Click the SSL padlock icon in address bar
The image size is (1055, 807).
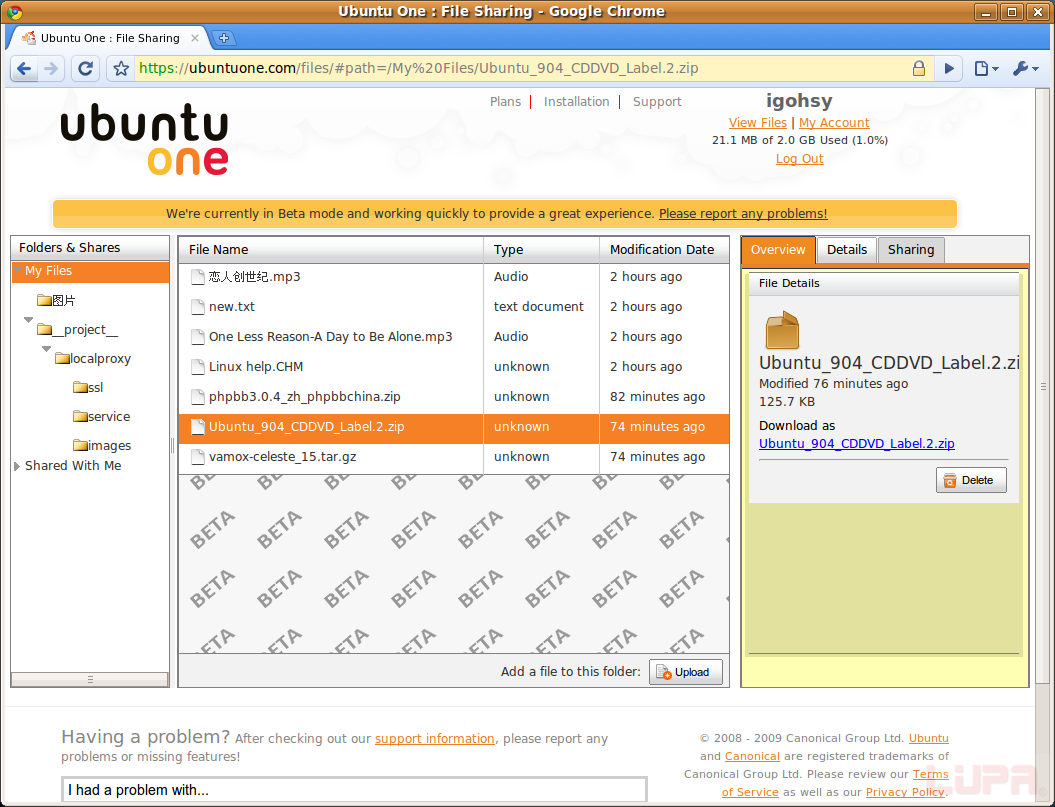coord(918,68)
